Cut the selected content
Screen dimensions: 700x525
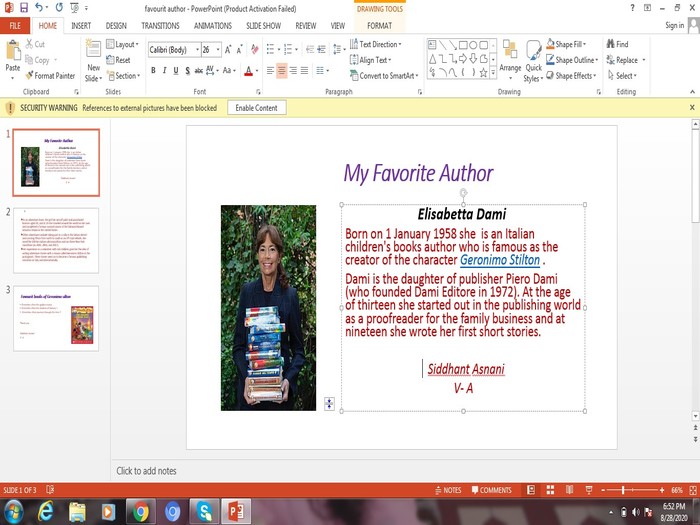click(x=35, y=44)
